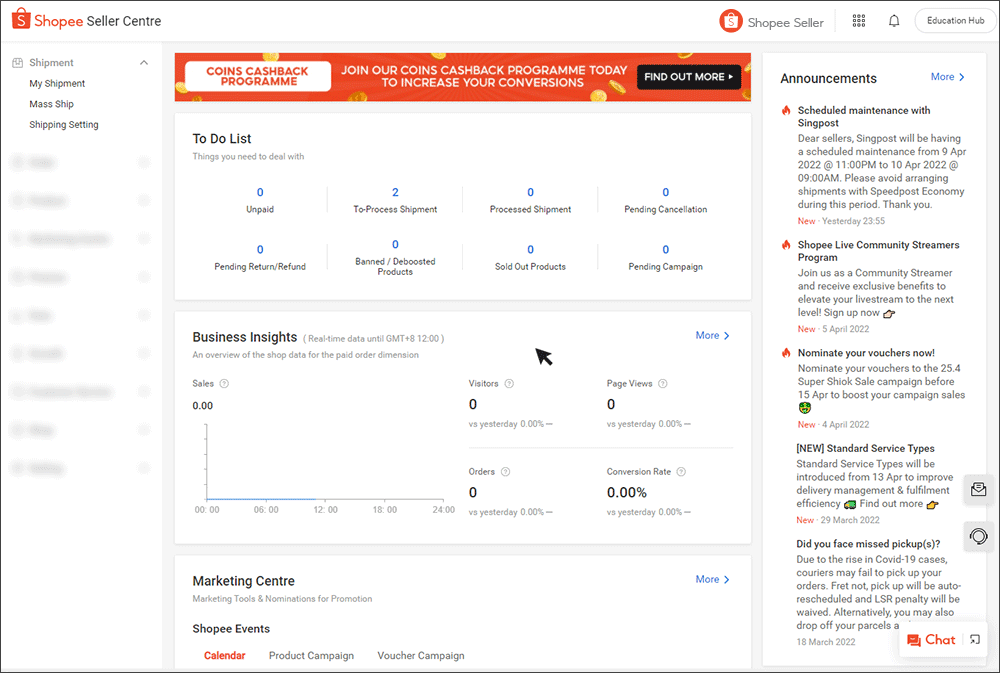Click the help icon next to Sales
The height and width of the screenshot is (673, 1000).
click(225, 383)
